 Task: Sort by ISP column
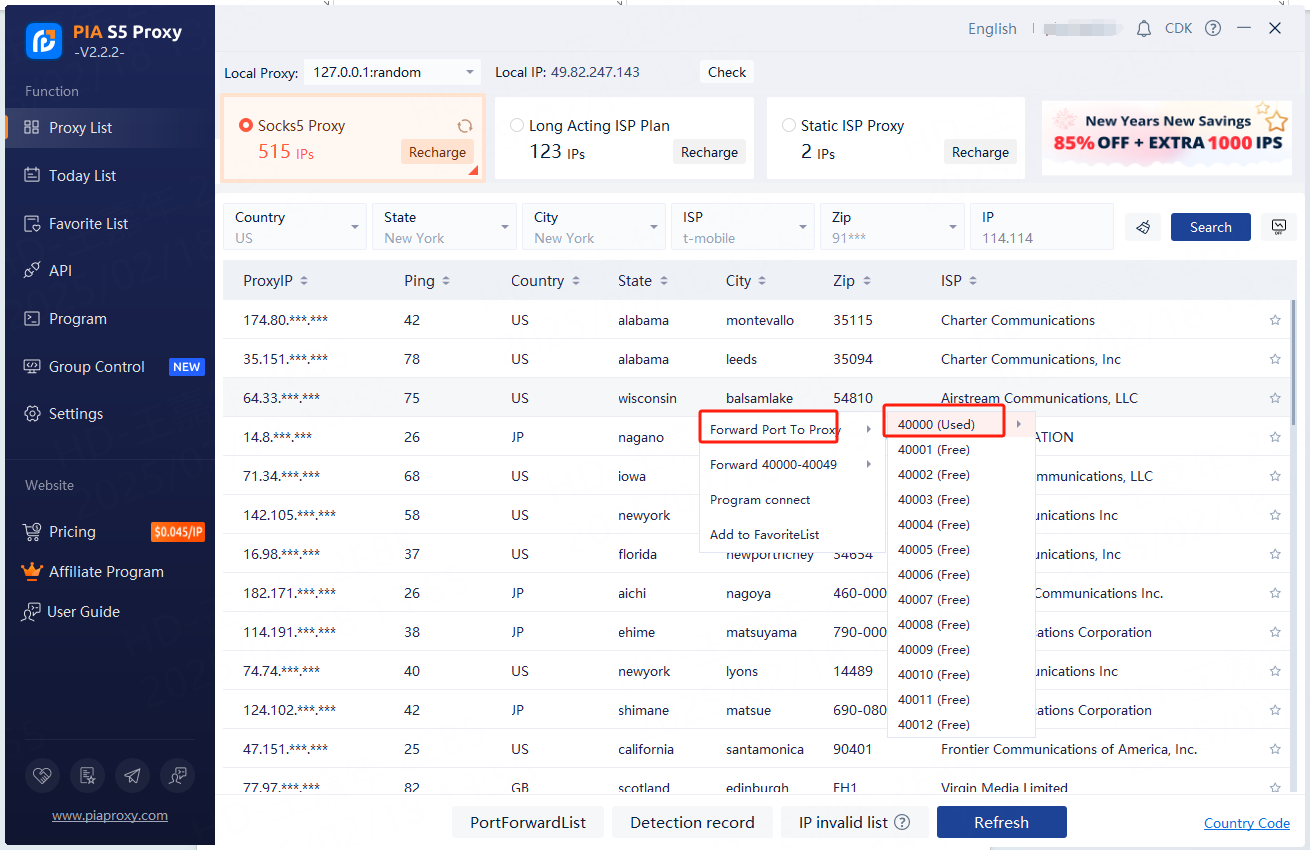pyautogui.click(x=959, y=281)
